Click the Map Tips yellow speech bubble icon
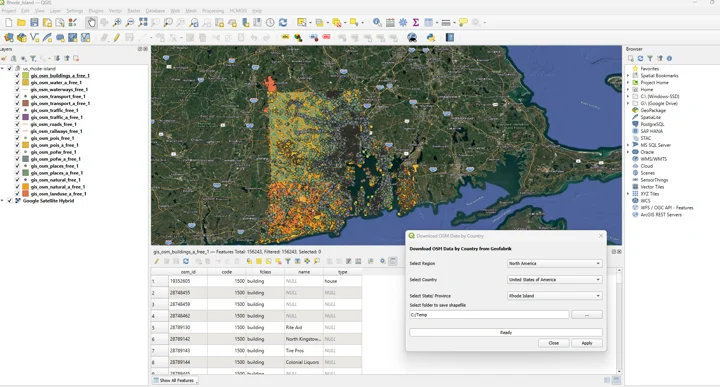This screenshot has height=387, width=720. point(463,22)
